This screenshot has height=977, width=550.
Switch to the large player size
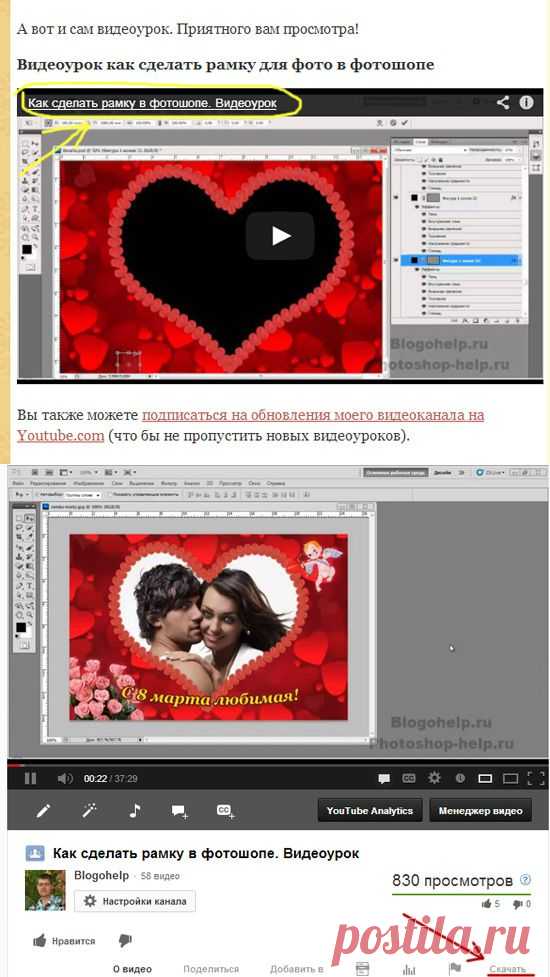(x=510, y=778)
